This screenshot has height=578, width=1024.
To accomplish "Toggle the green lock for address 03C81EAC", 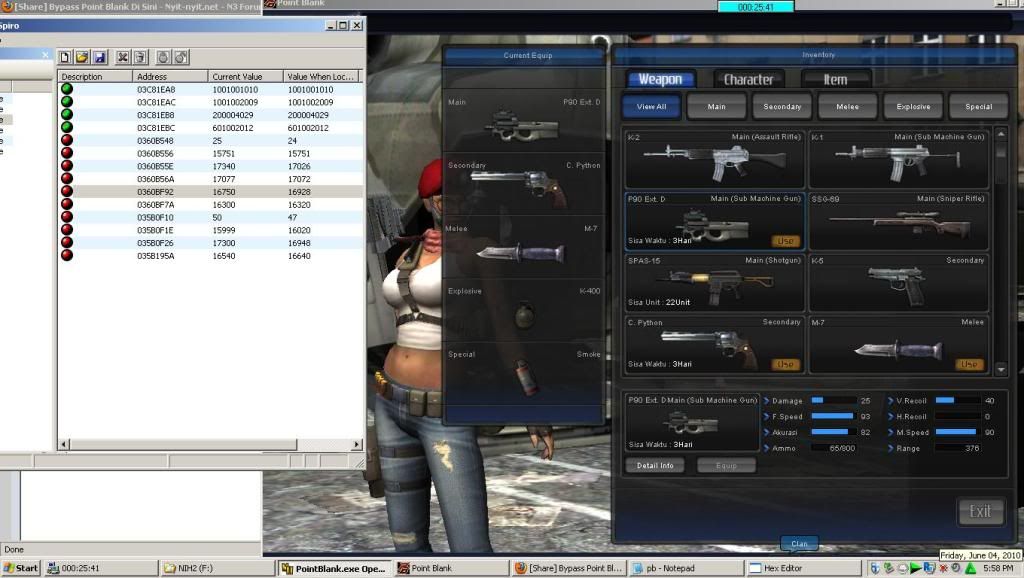I will (67, 102).
